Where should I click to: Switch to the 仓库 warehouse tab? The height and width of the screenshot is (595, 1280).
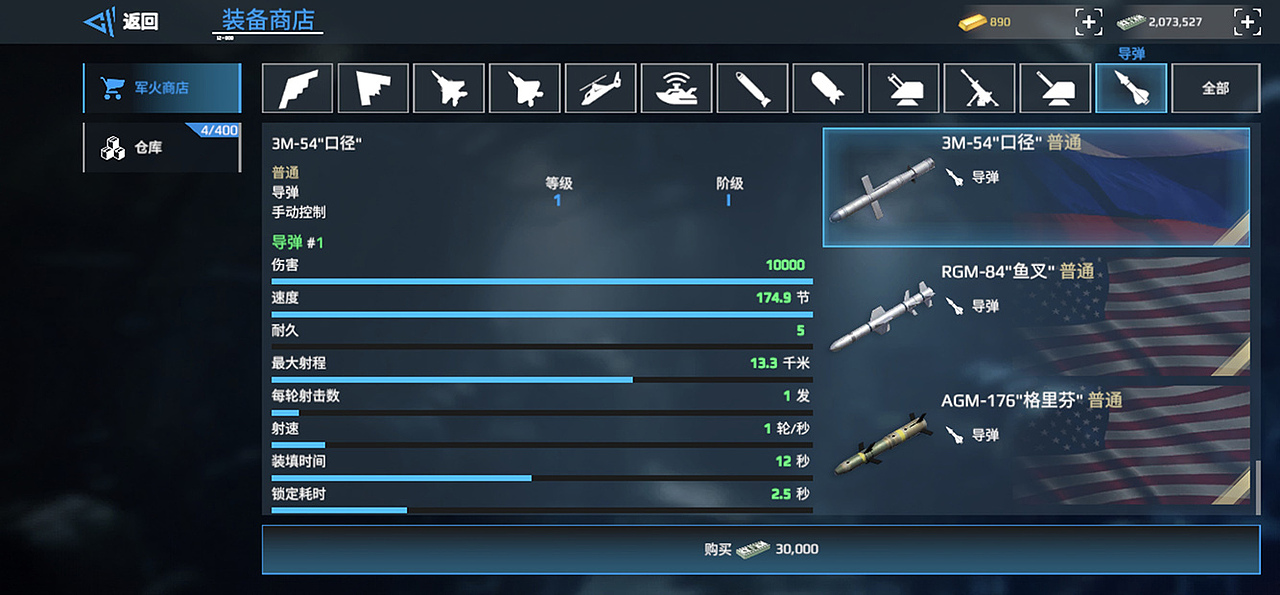[x=162, y=148]
